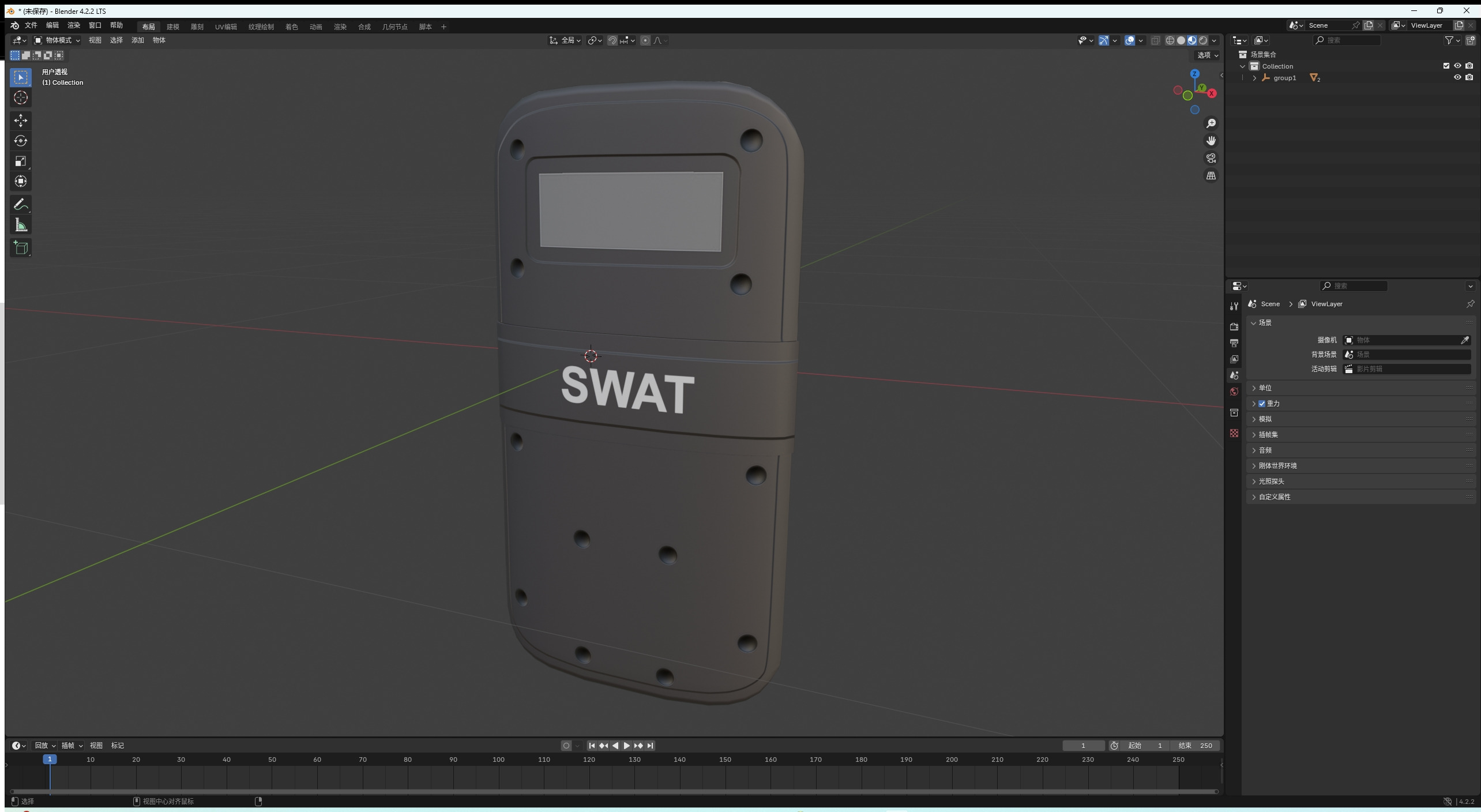The image size is (1481, 812).
Task: Hide group1 in viewport with eye icon
Action: 1457,77
